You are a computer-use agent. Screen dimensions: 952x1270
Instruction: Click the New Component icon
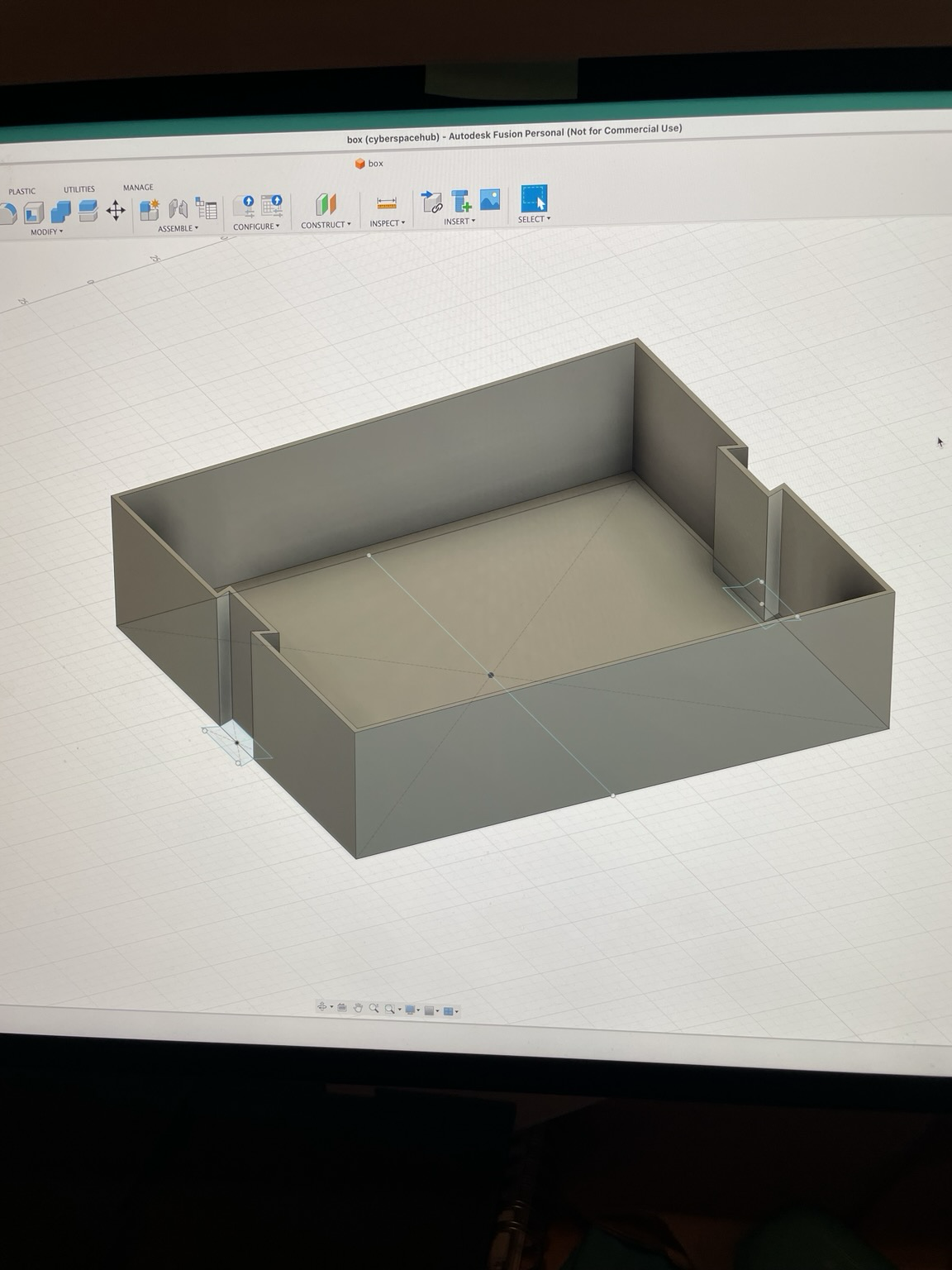150,208
